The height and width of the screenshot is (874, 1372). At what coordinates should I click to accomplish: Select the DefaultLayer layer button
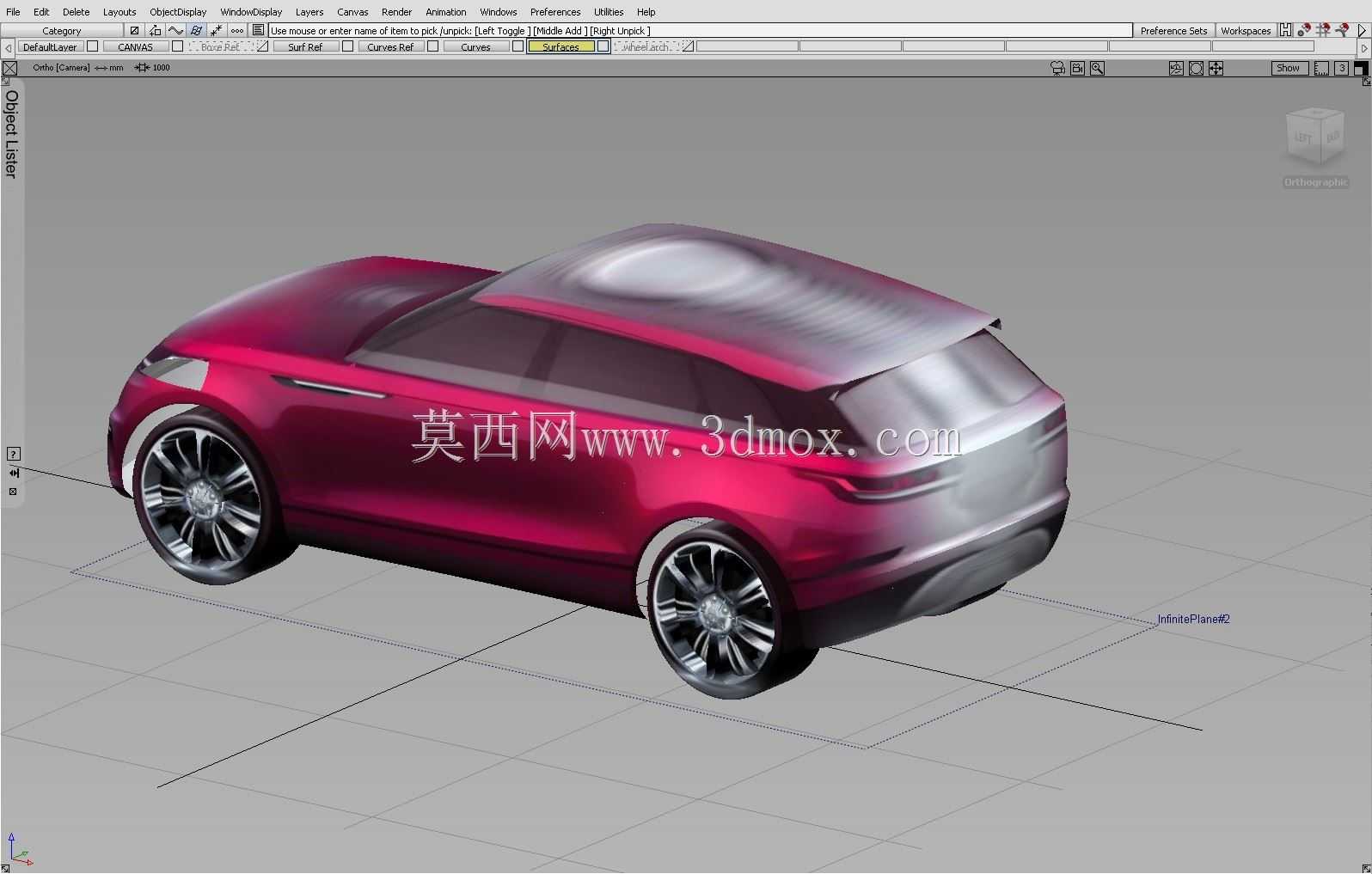tap(50, 46)
